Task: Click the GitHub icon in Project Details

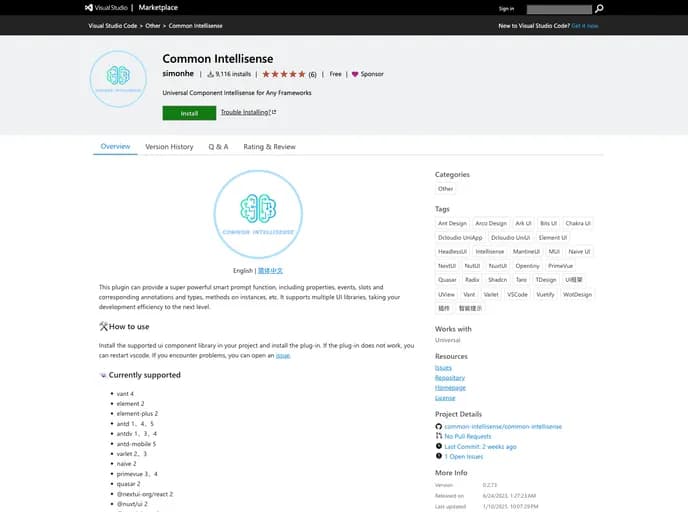Action: click(x=438, y=426)
